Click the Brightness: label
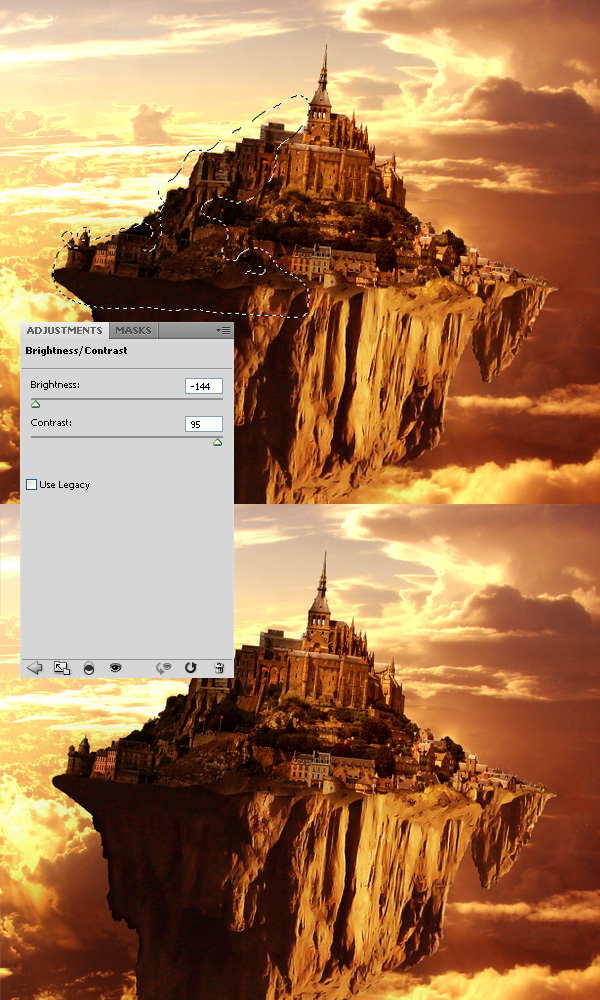 (55, 385)
